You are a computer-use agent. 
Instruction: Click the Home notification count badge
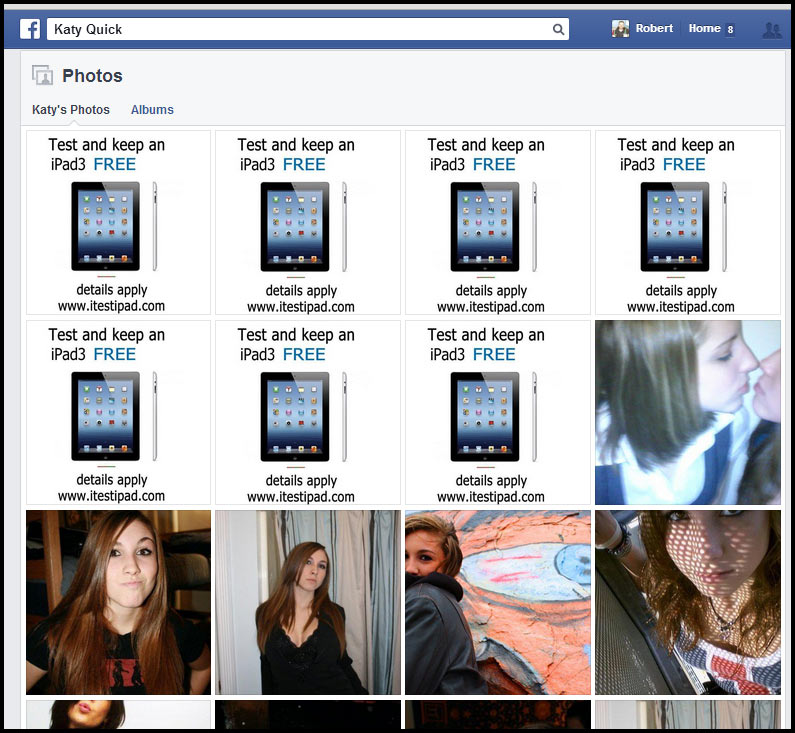tap(730, 30)
